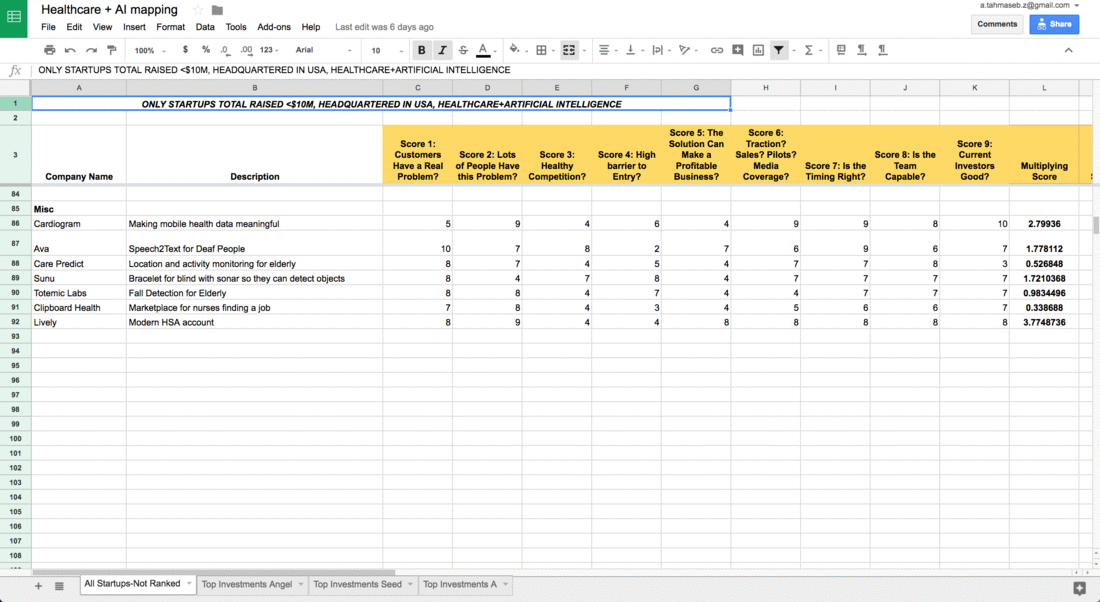The image size is (1100, 602).
Task: Increase decimal places
Action: point(246,50)
